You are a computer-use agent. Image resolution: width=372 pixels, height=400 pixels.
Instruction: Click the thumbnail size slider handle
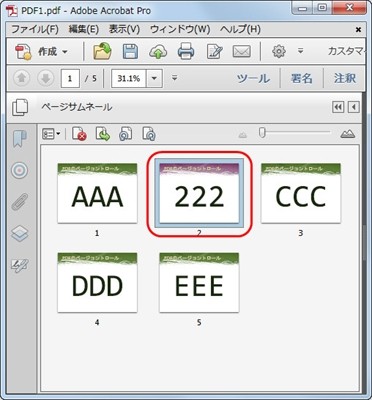(x=262, y=133)
